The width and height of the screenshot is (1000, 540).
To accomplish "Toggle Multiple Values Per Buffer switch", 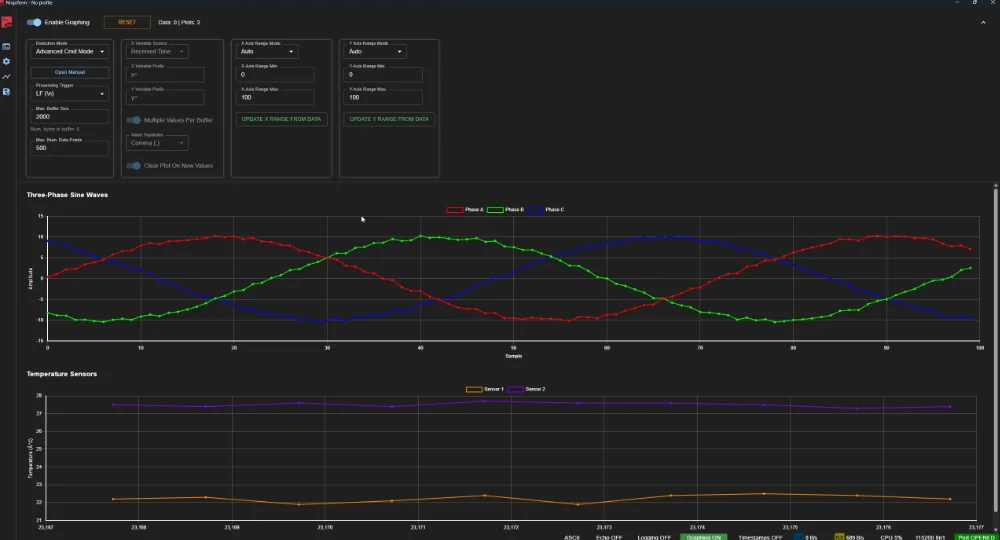I will (133, 120).
